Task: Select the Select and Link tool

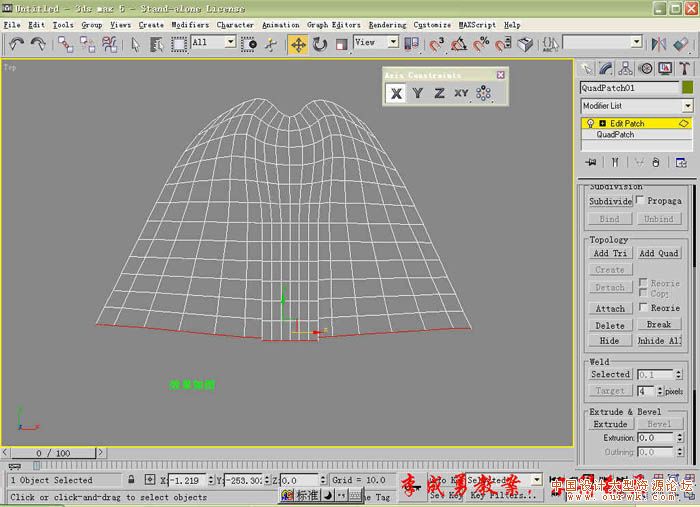Action: click(66, 44)
